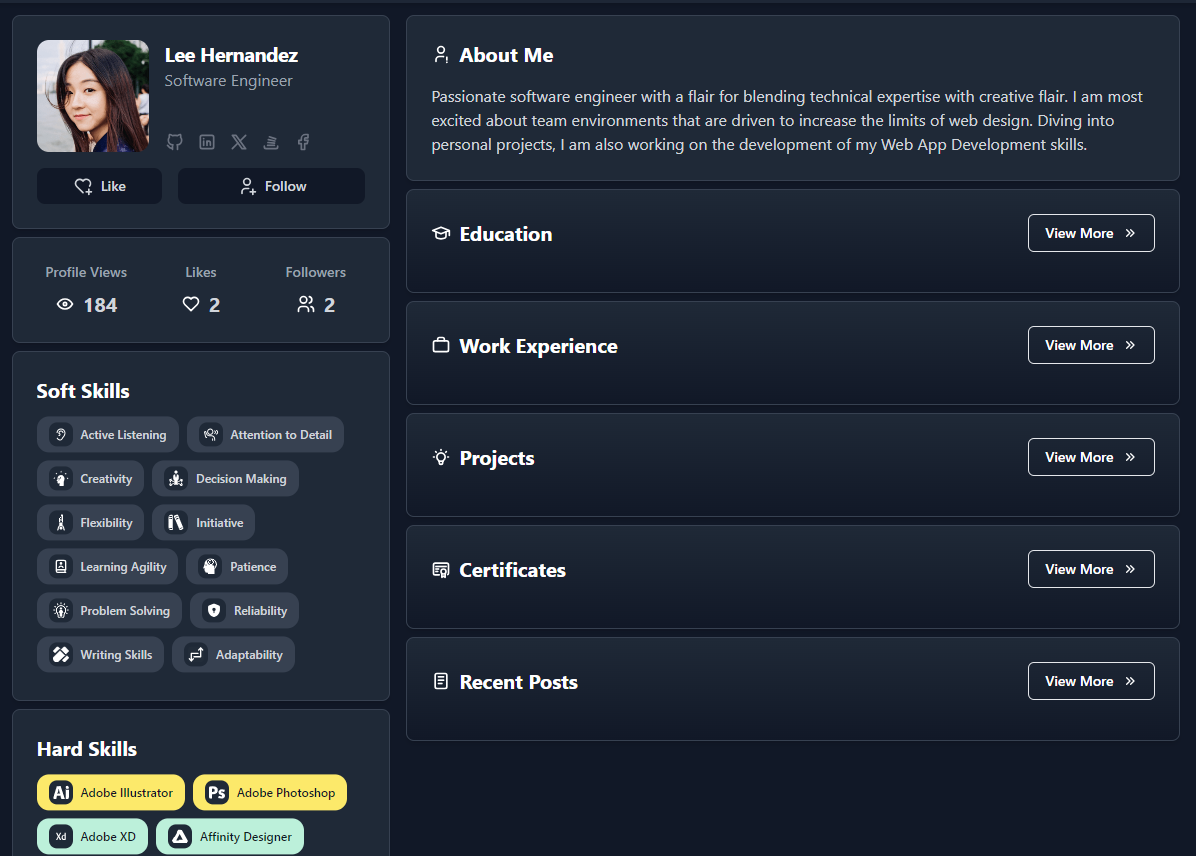
Task: Click the eye icon beside 184 views
Action: point(65,304)
